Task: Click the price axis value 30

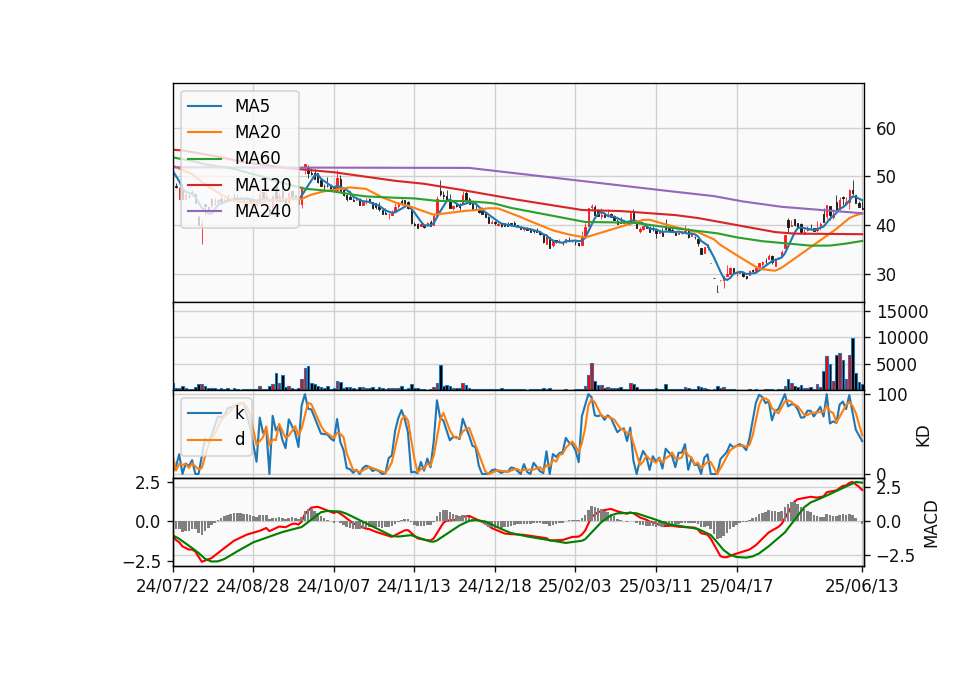Action: pos(886,275)
